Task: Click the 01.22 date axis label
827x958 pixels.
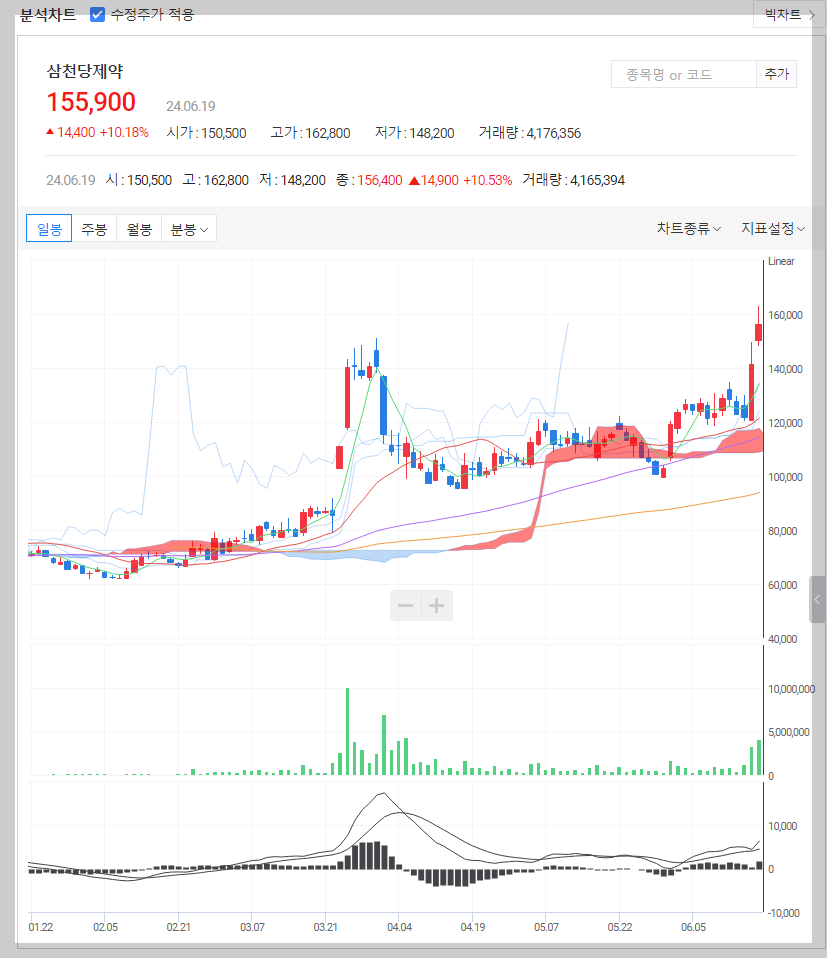Action: click(x=41, y=927)
